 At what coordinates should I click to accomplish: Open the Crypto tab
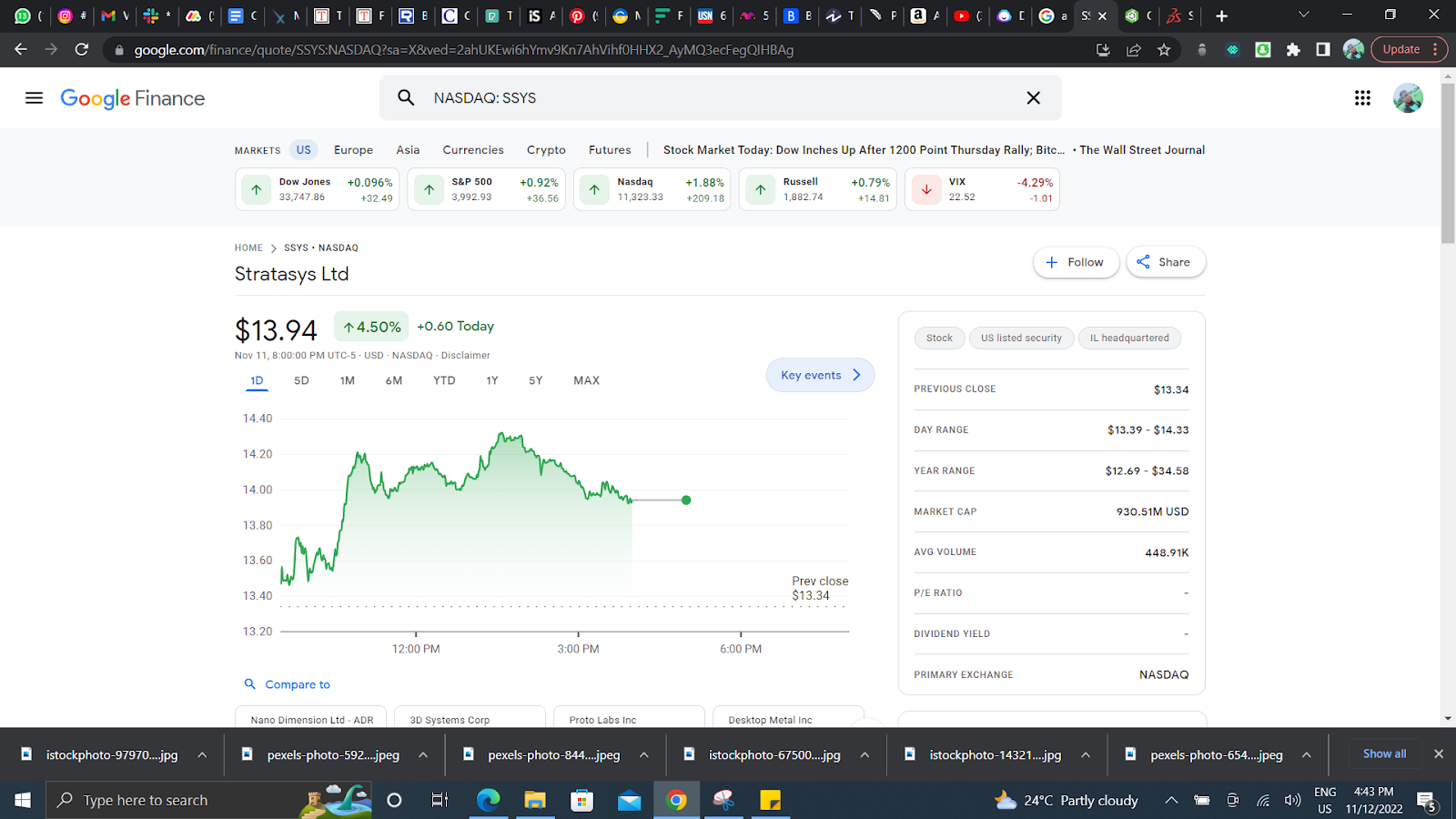pos(546,150)
